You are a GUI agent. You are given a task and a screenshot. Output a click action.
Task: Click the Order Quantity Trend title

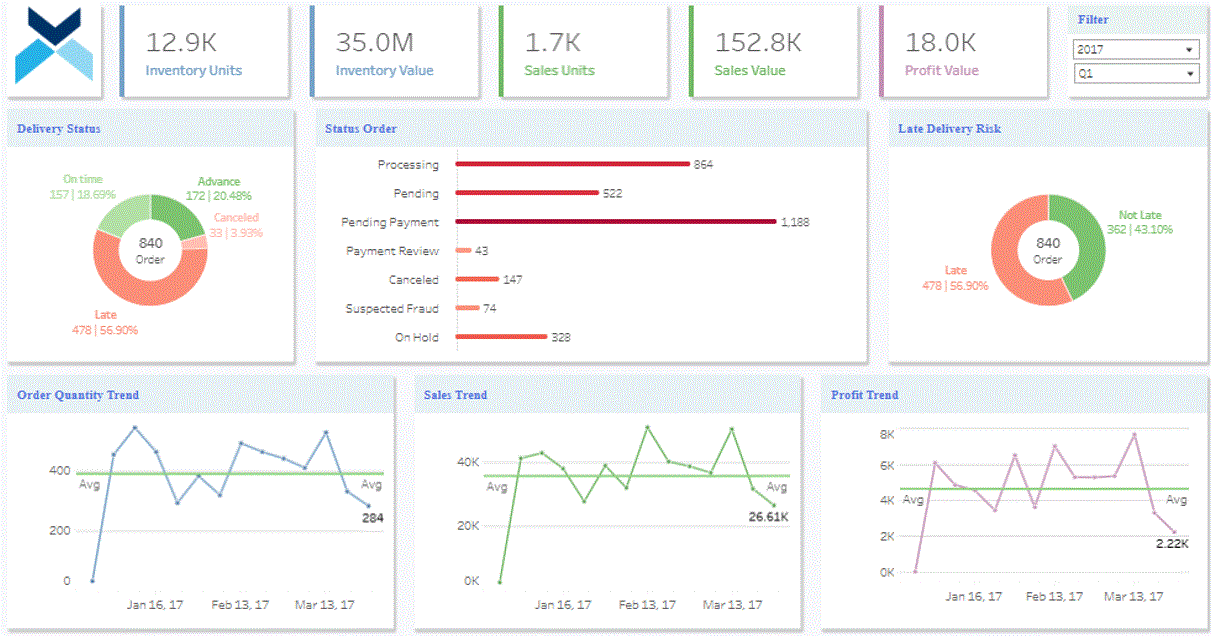point(78,395)
